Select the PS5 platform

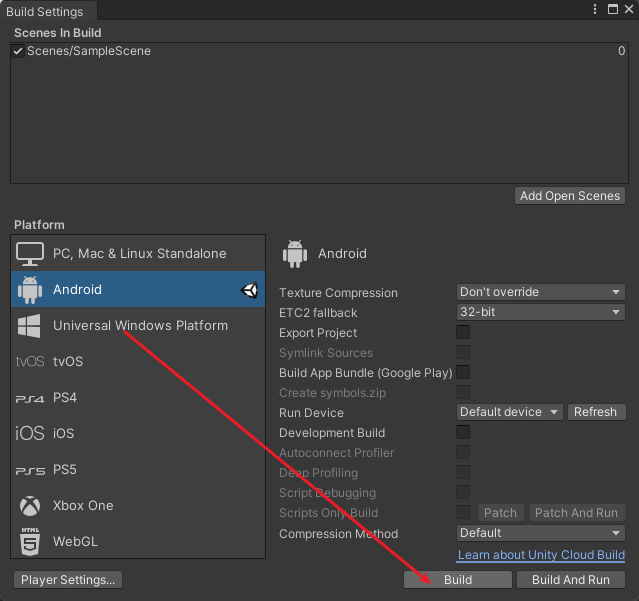coord(138,469)
